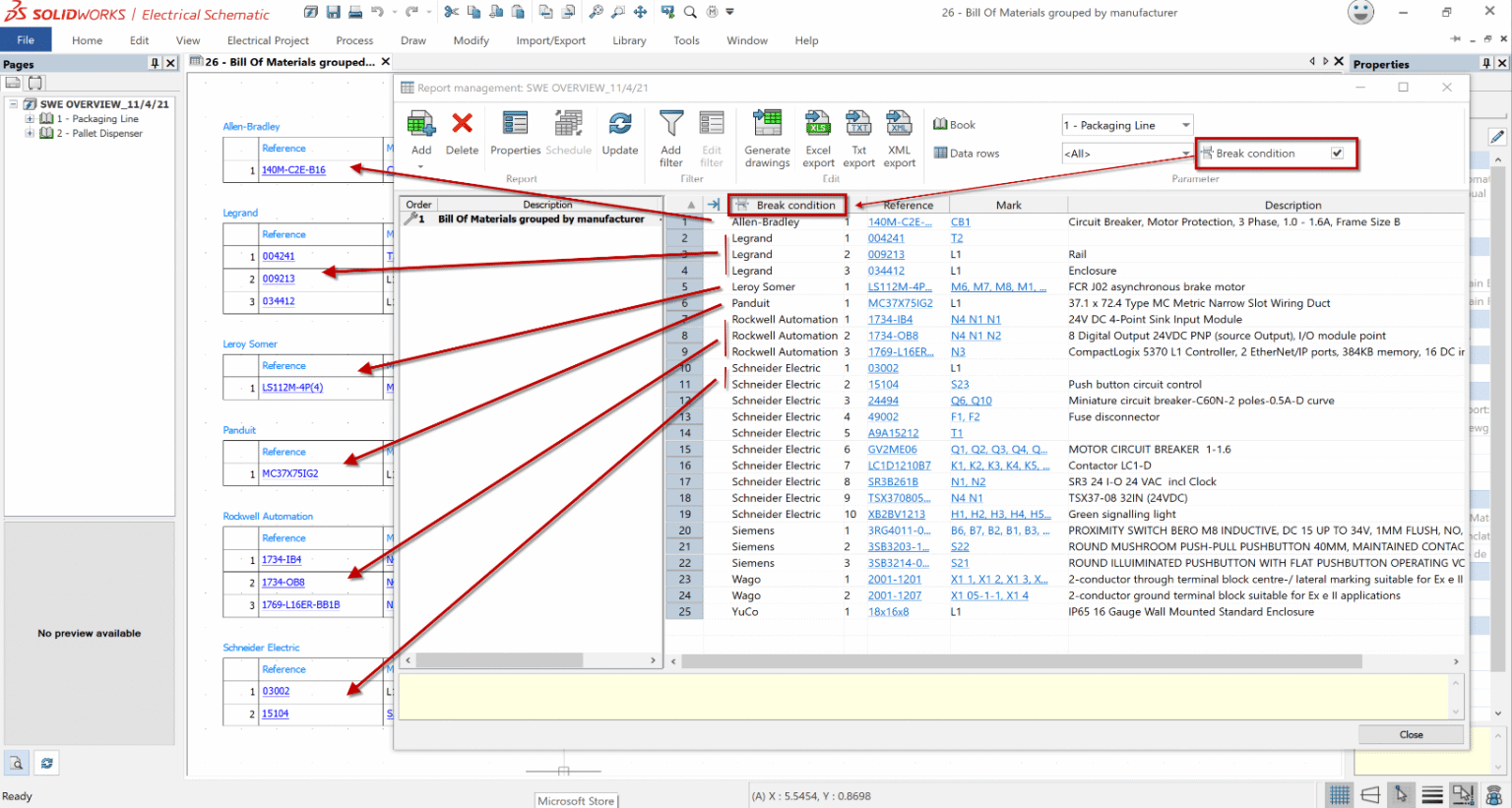Open the GV2ME06 reference link in report table
1512x808 pixels.
892,450
